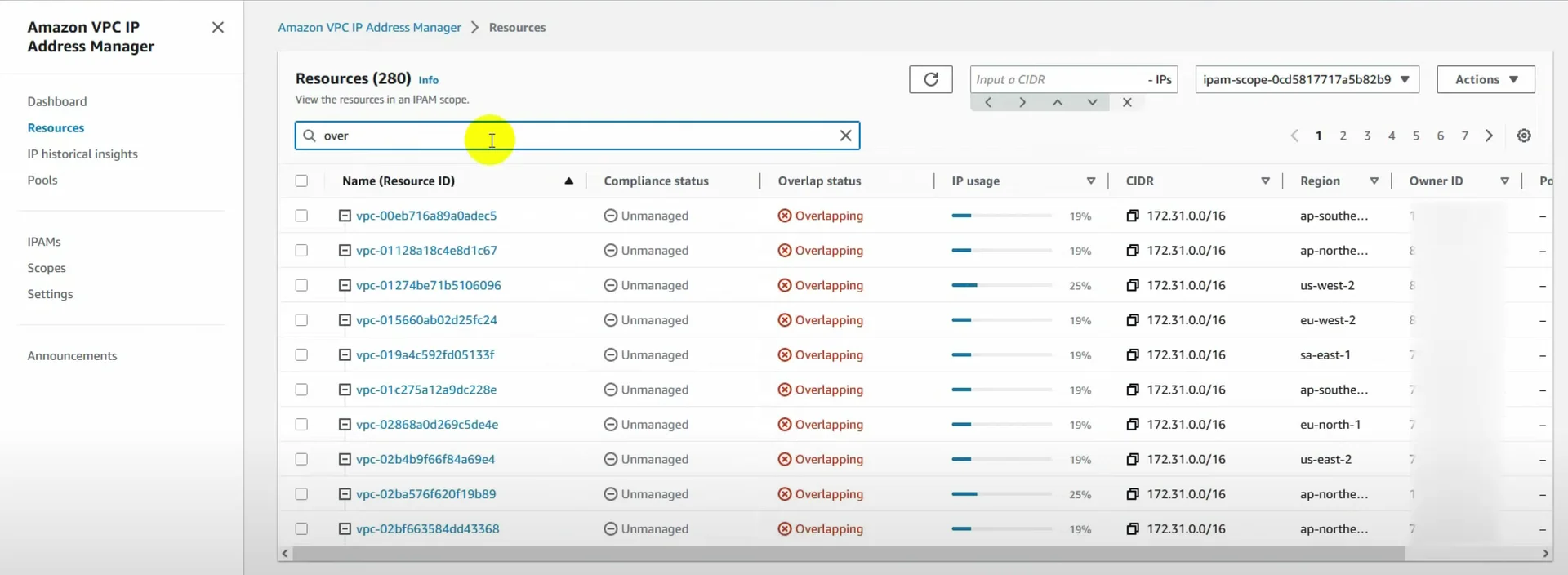The height and width of the screenshot is (575, 1568).
Task: Close the CIDR navigation bar with X
Action: (x=1127, y=102)
